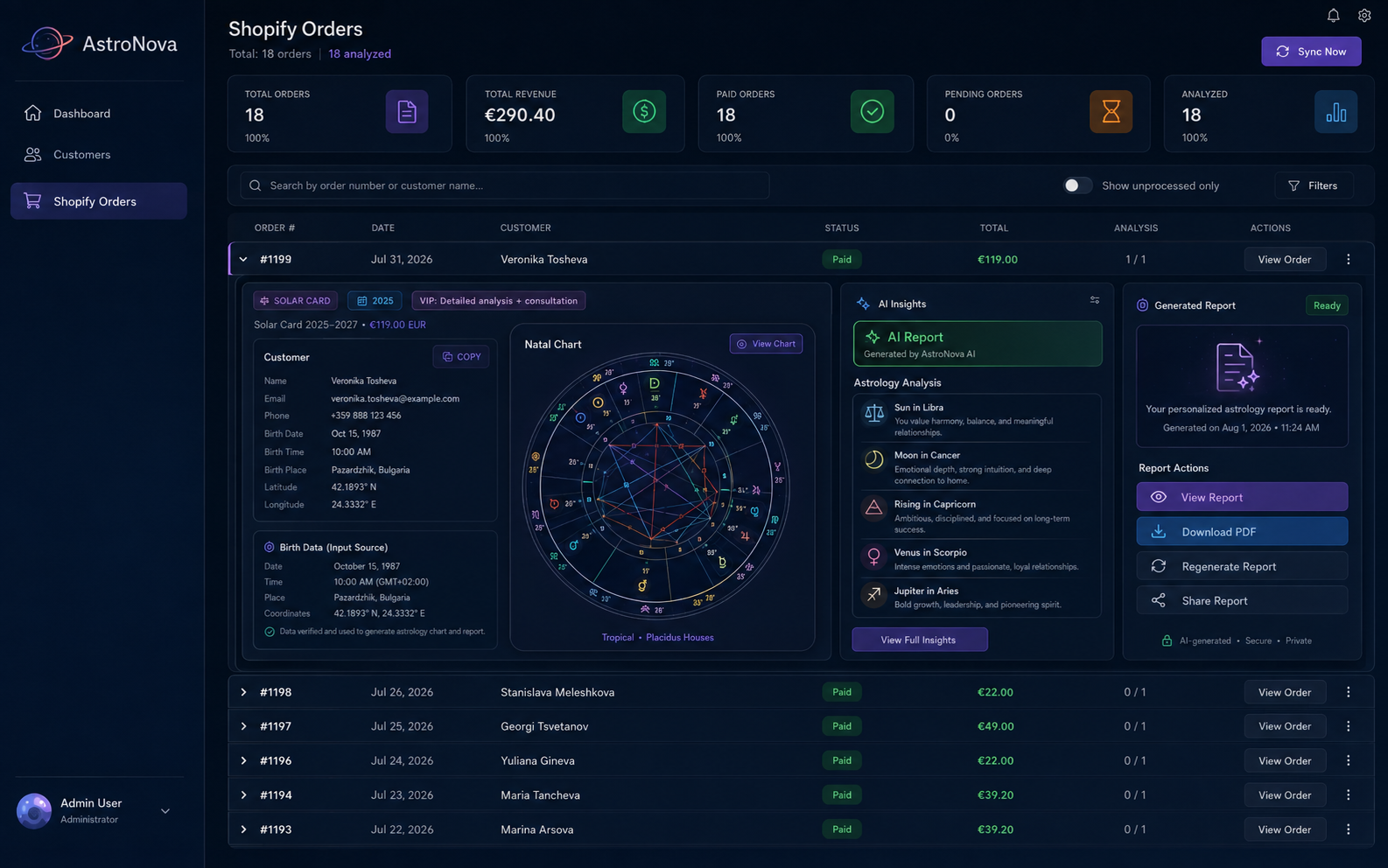Expand order #1193 row
The image size is (1388, 868).
[x=243, y=829]
